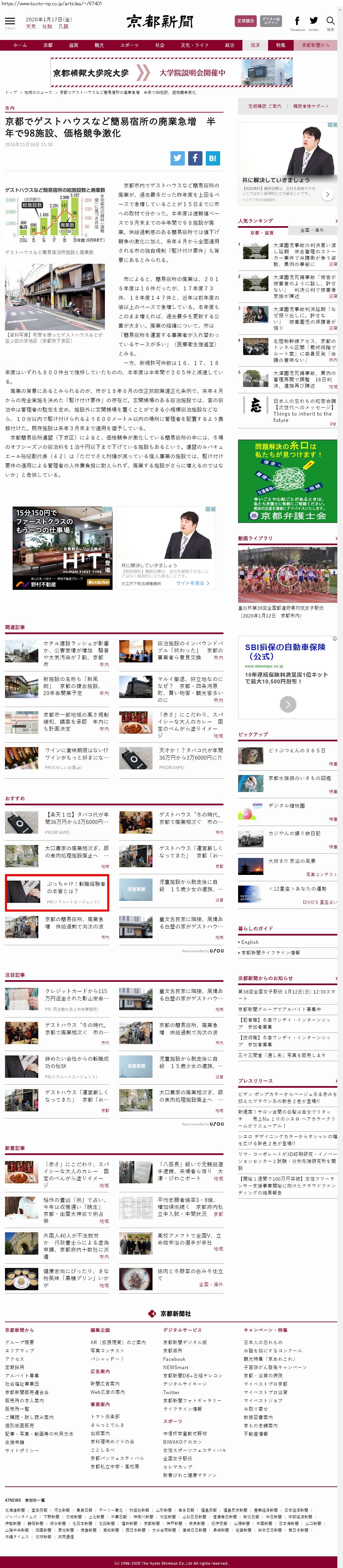343x1568 pixels.
Task: Open the 滋賀 navigation item
Action: coord(74,45)
